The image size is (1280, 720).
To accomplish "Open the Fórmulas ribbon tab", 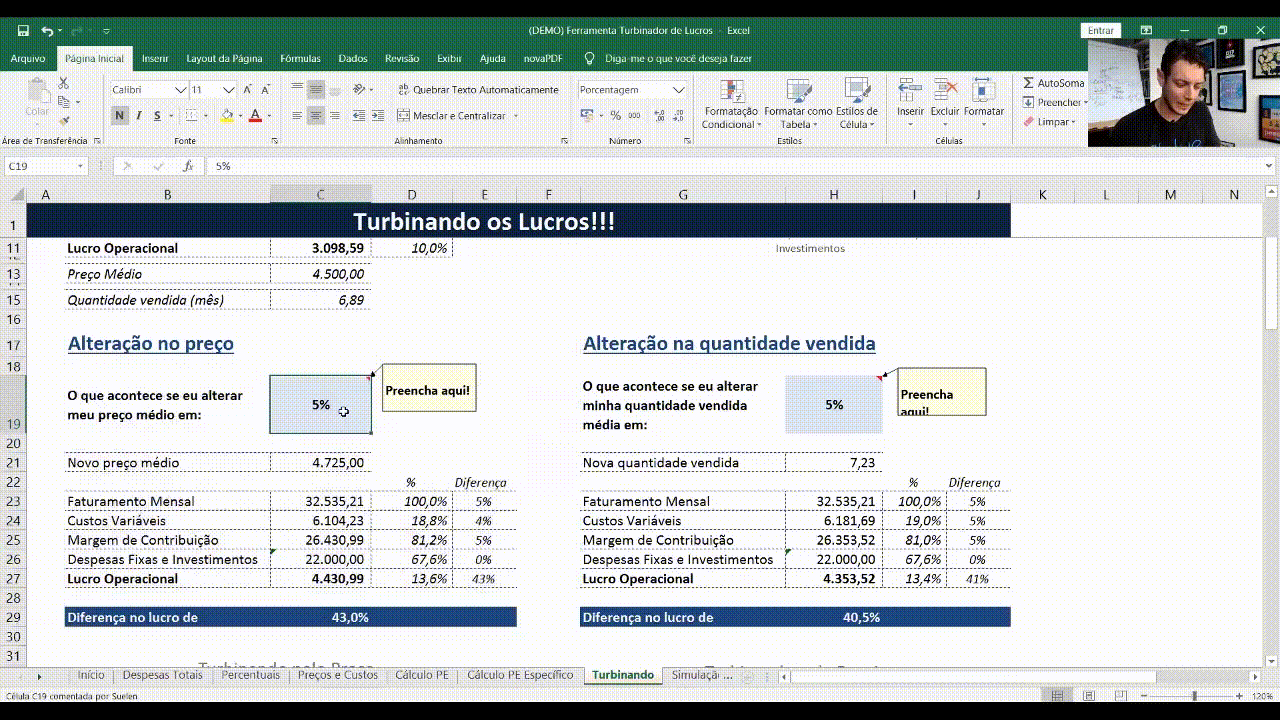I will click(x=300, y=59).
